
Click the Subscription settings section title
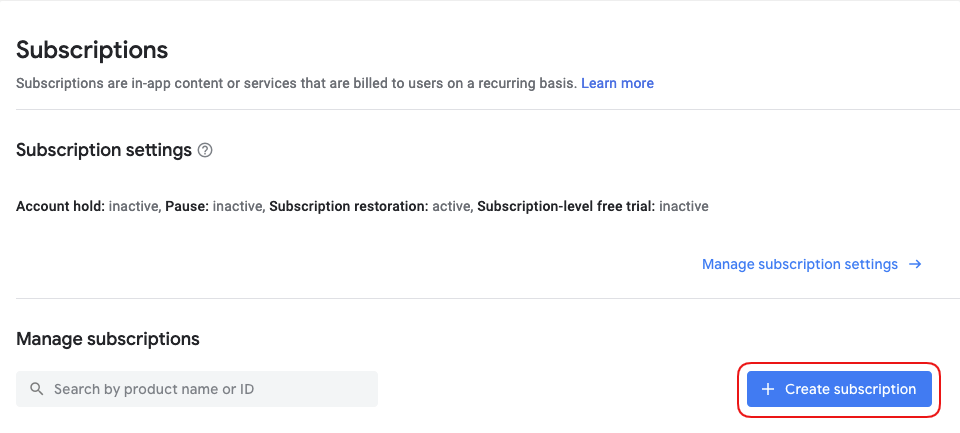point(104,150)
